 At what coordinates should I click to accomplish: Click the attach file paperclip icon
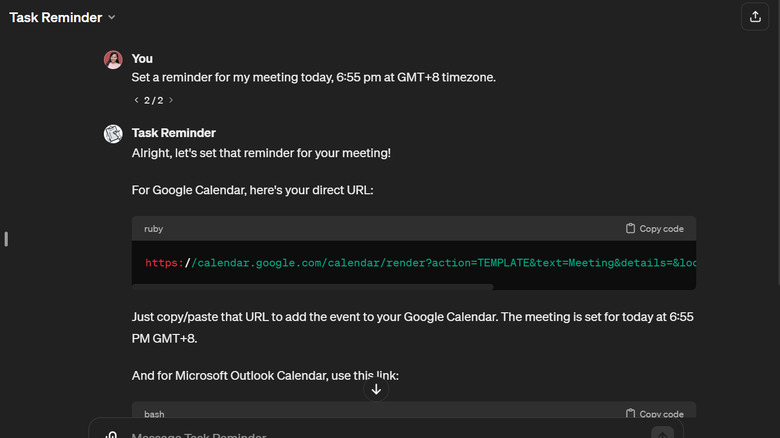pos(111,435)
